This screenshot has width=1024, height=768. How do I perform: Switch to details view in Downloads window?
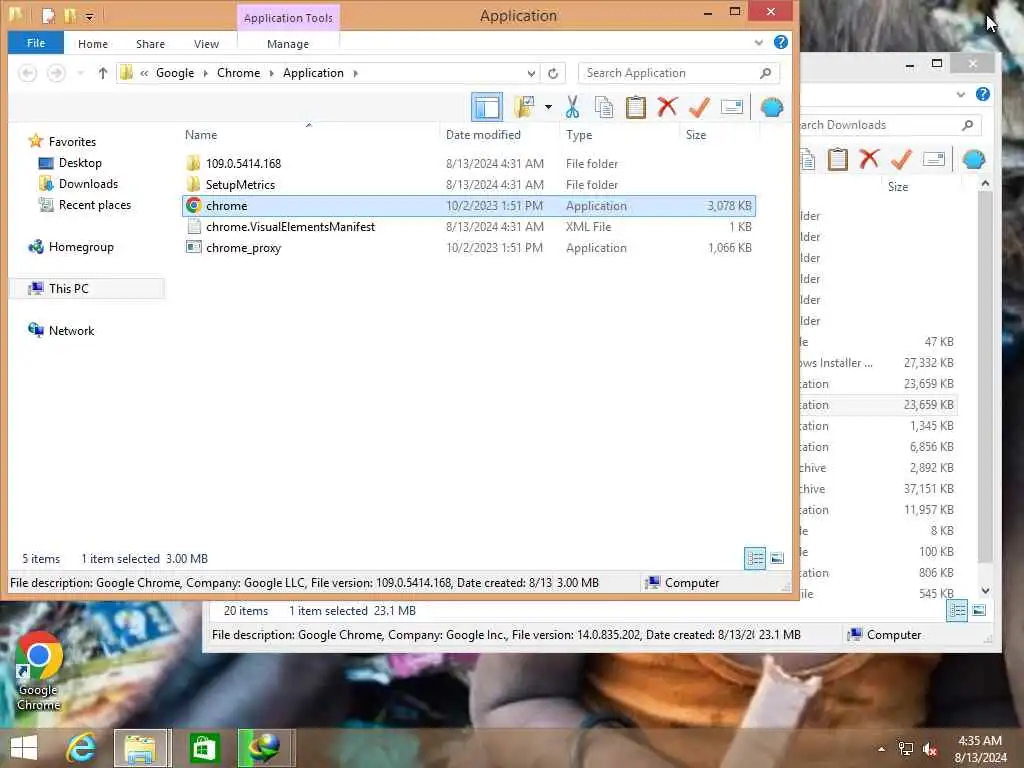957,611
